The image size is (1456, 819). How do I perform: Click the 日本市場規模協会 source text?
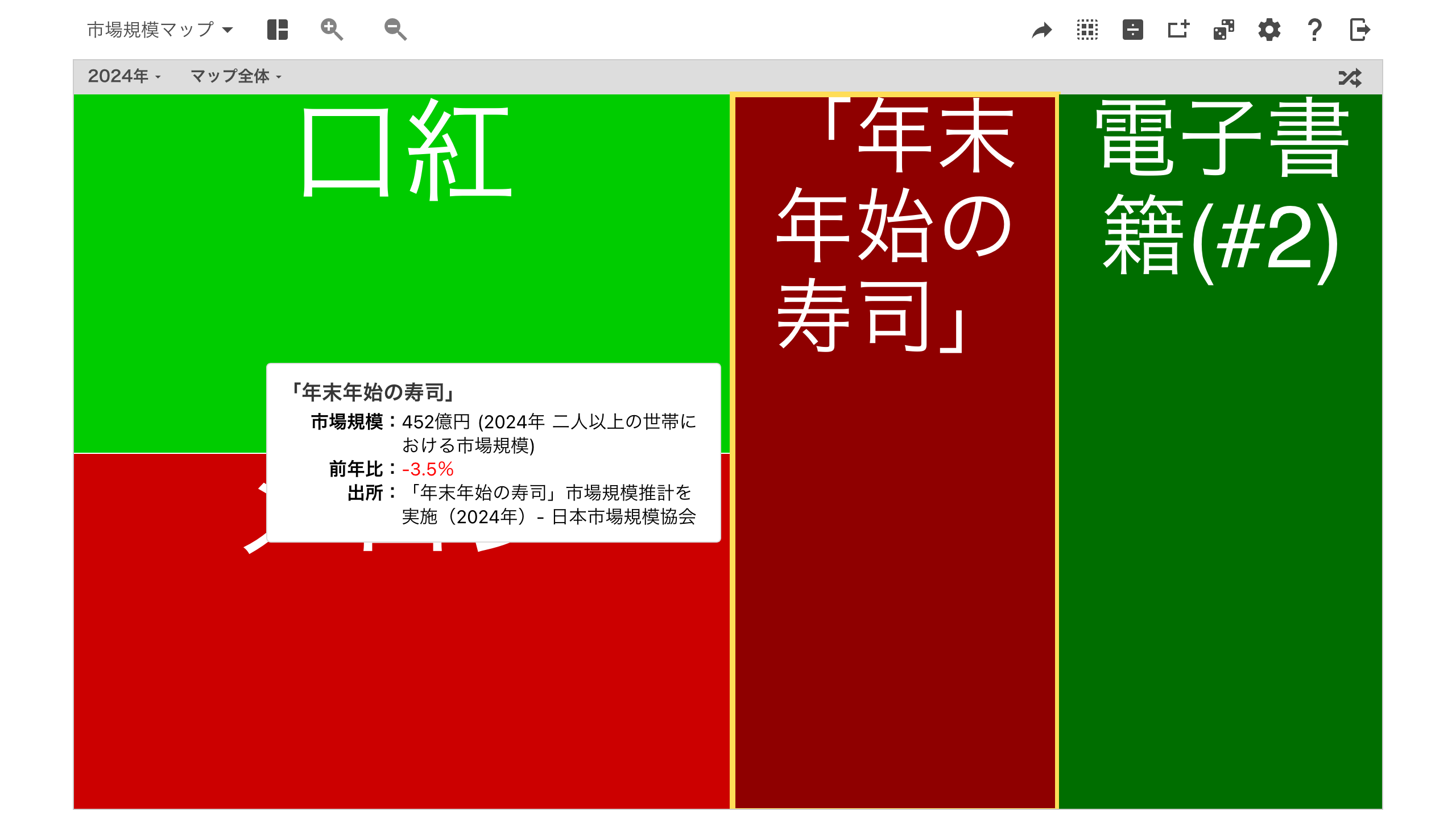click(x=624, y=516)
